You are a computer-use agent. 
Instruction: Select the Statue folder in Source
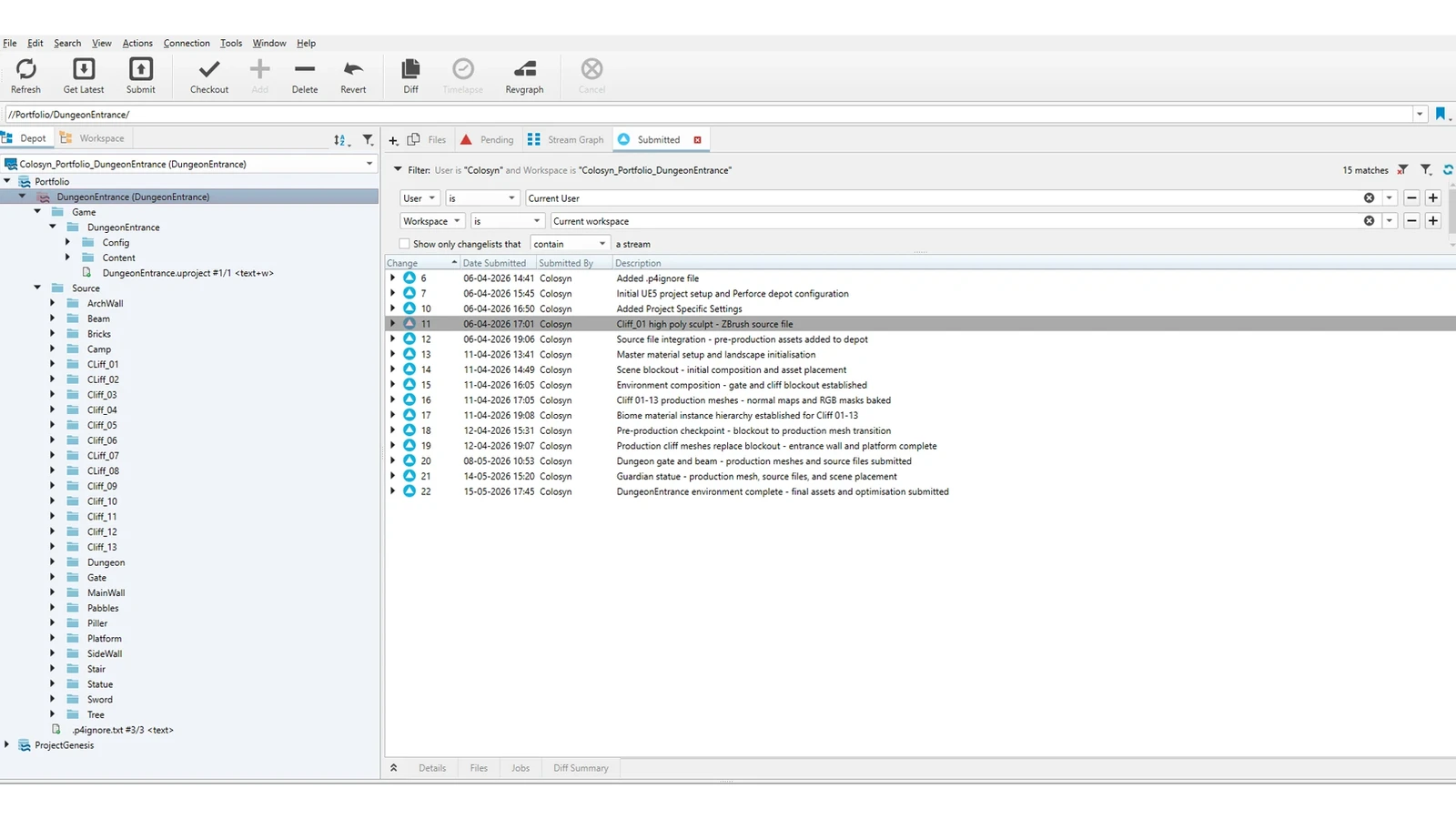[x=100, y=684]
